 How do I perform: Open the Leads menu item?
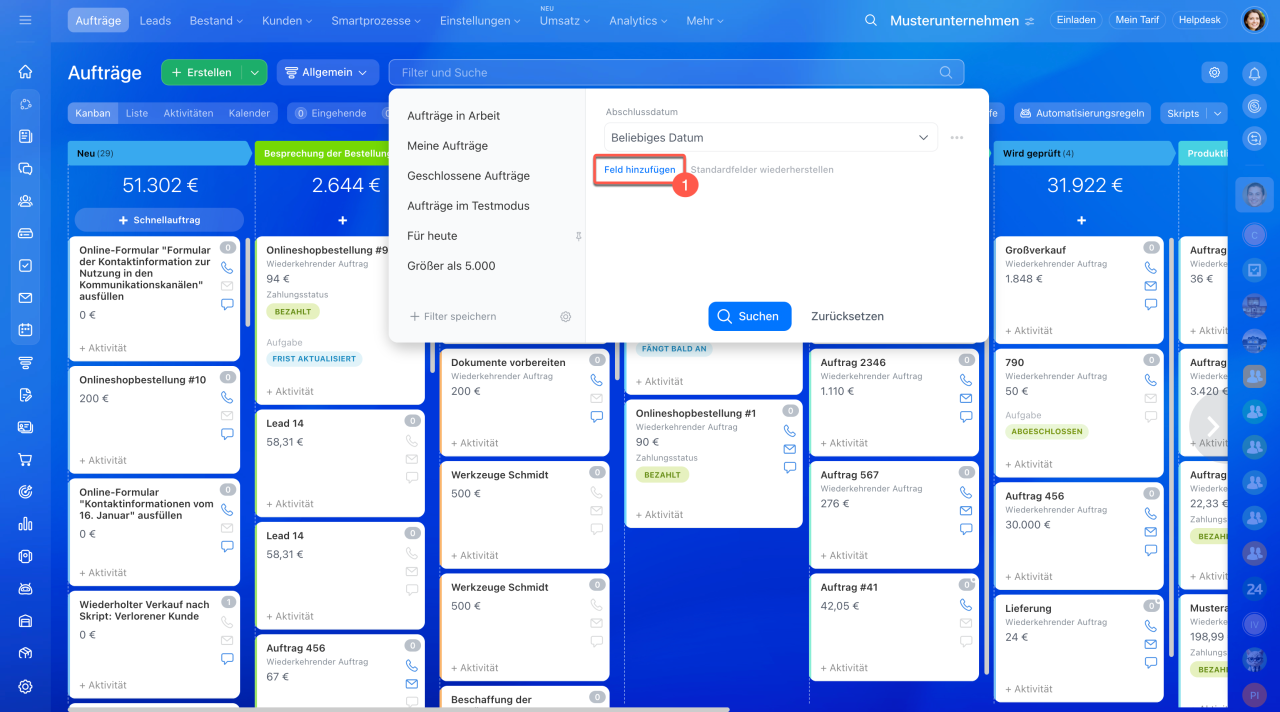[155, 20]
